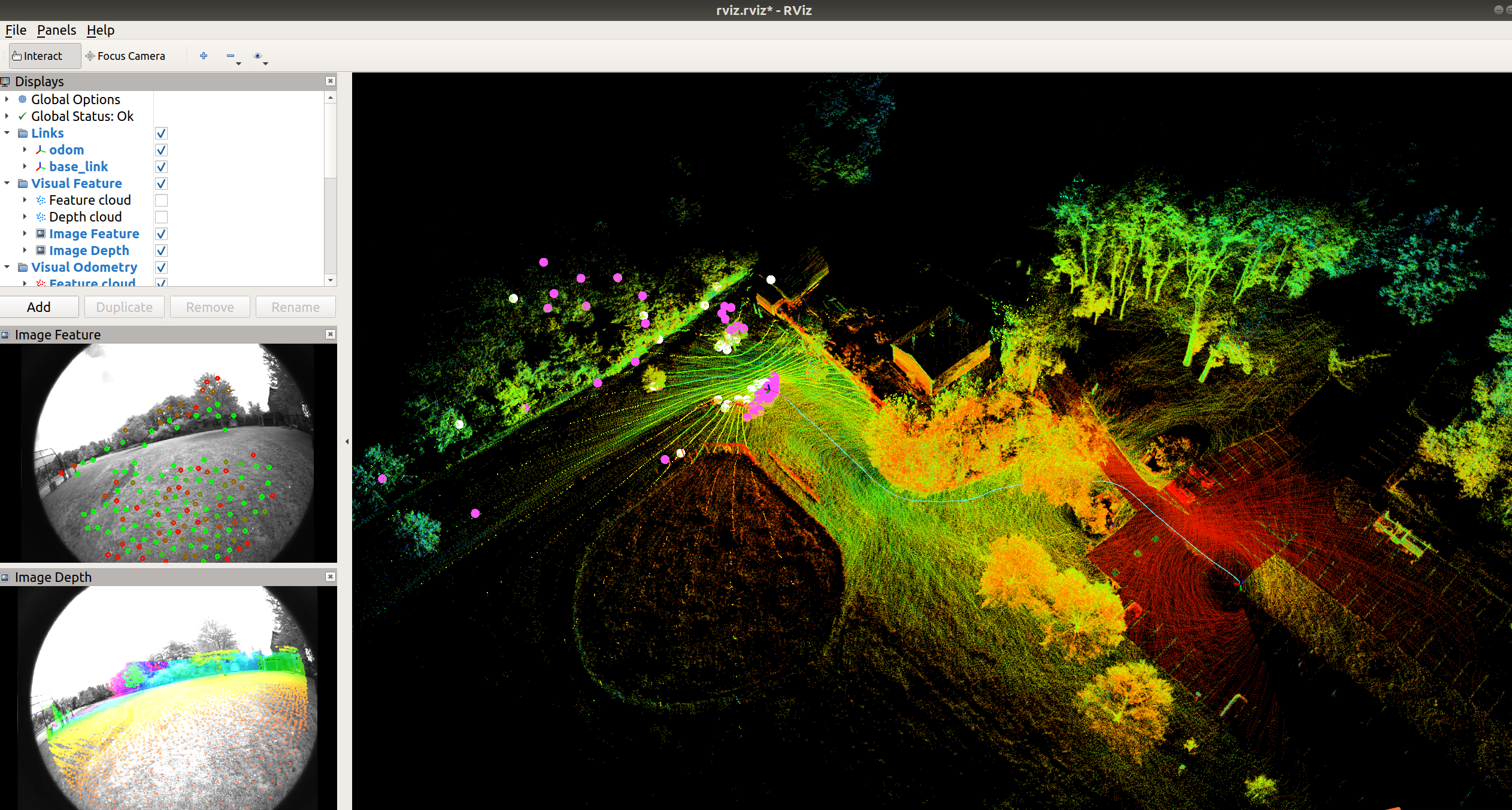Screen dimensions: 1512x810
Task: Expand the Image Depth display item
Action: coord(25,250)
